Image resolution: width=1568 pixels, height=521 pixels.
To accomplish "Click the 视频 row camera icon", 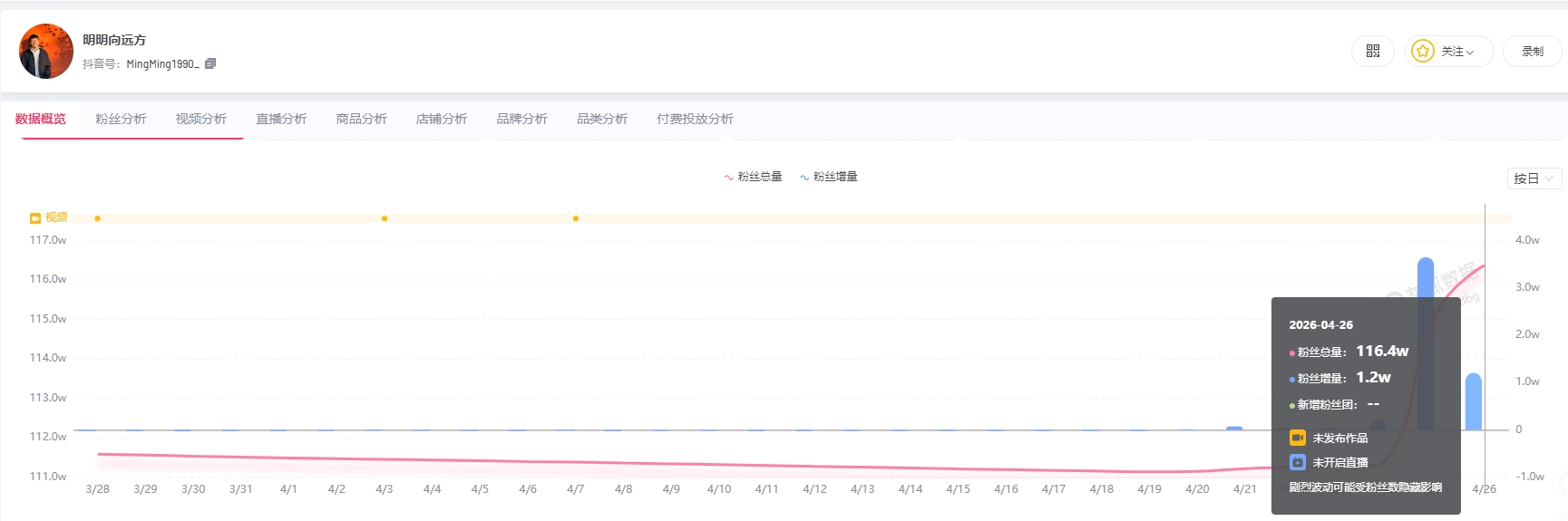I will click(x=35, y=218).
